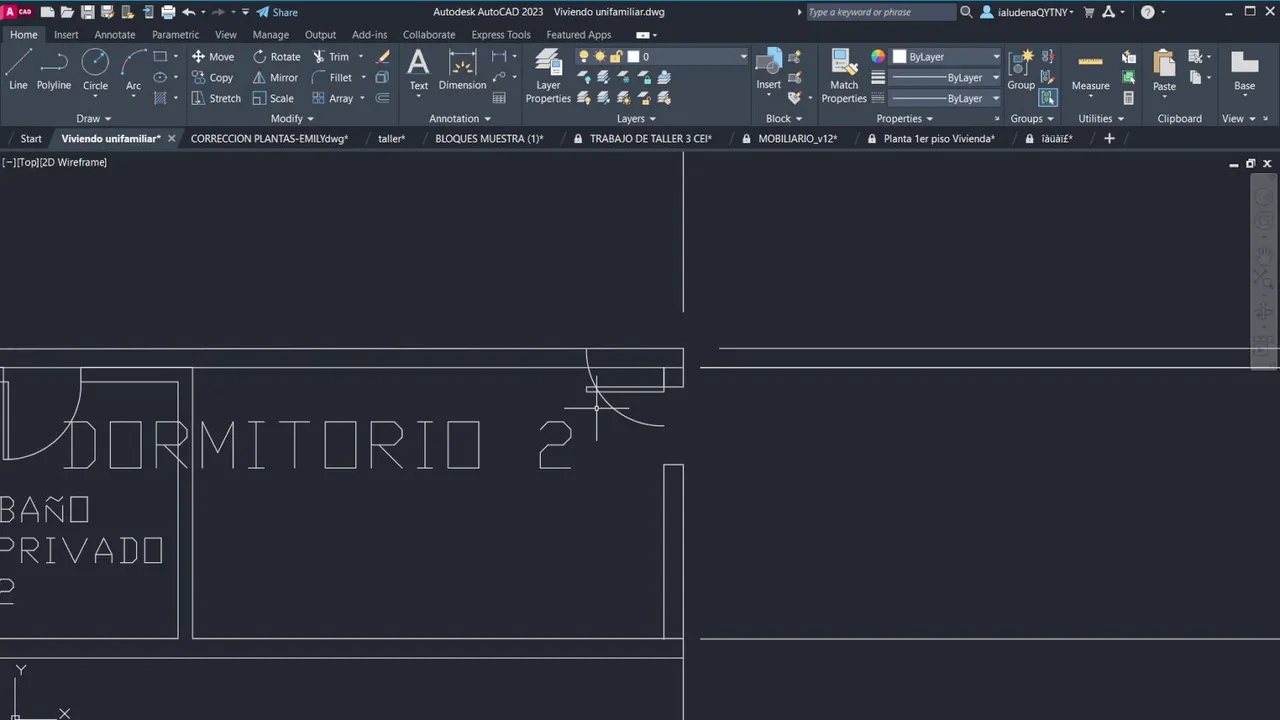
Task: Activate the Fillet command
Action: (332, 77)
